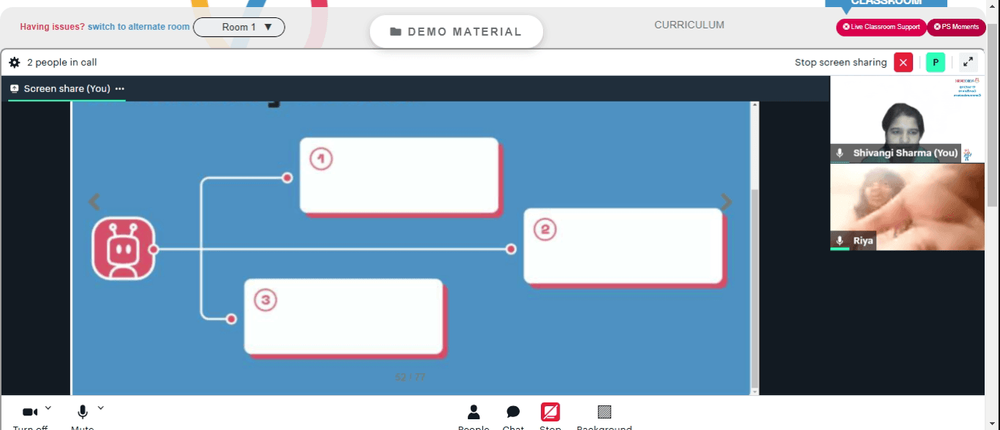Open DEMO MATERIAL folder button
The height and width of the screenshot is (430, 1000).
[x=456, y=32]
